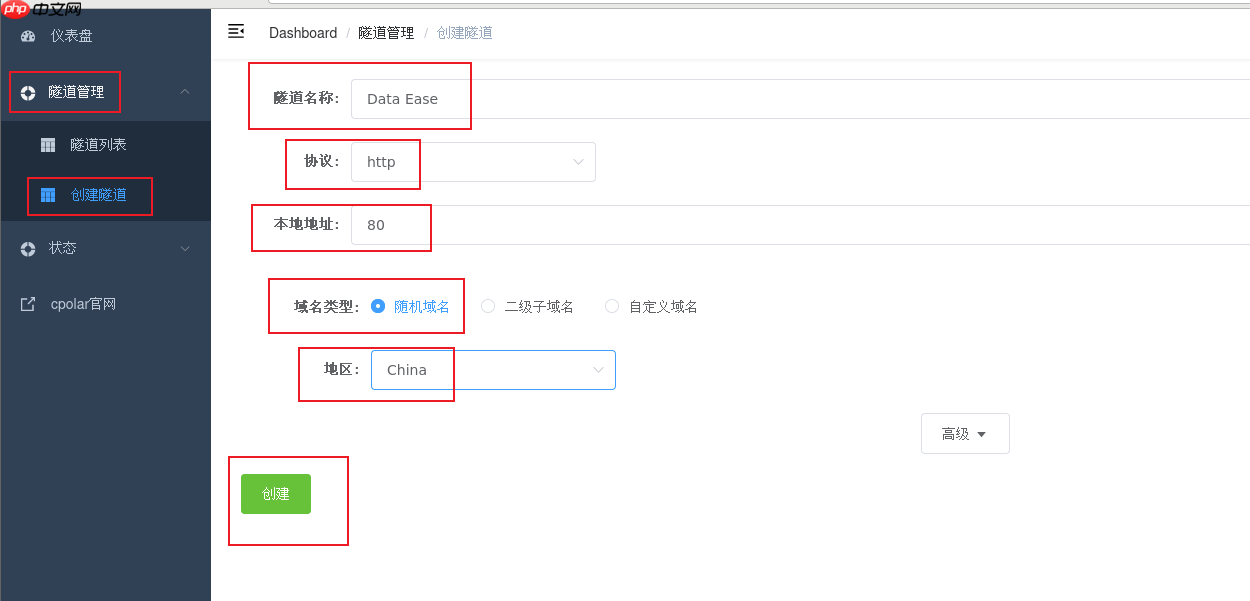Click the cpolar官网 external link icon
Screen dimensions: 1250x601
26,303
